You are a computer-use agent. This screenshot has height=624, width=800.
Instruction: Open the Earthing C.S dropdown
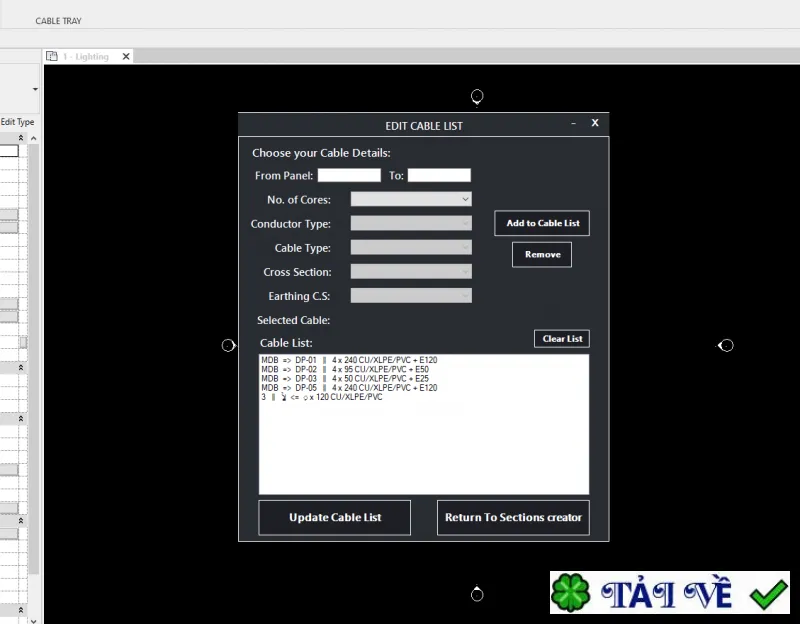[411, 295]
